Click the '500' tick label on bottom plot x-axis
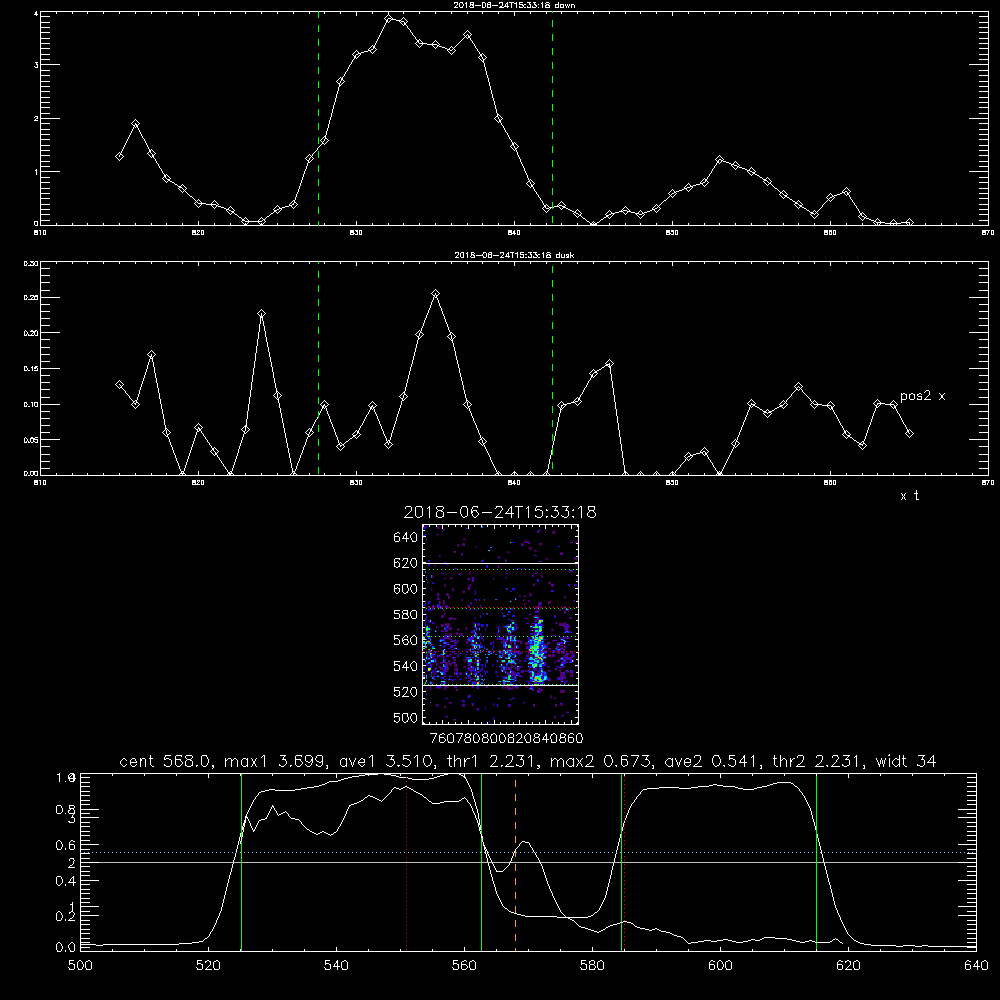The height and width of the screenshot is (1000, 1000). coord(80,966)
